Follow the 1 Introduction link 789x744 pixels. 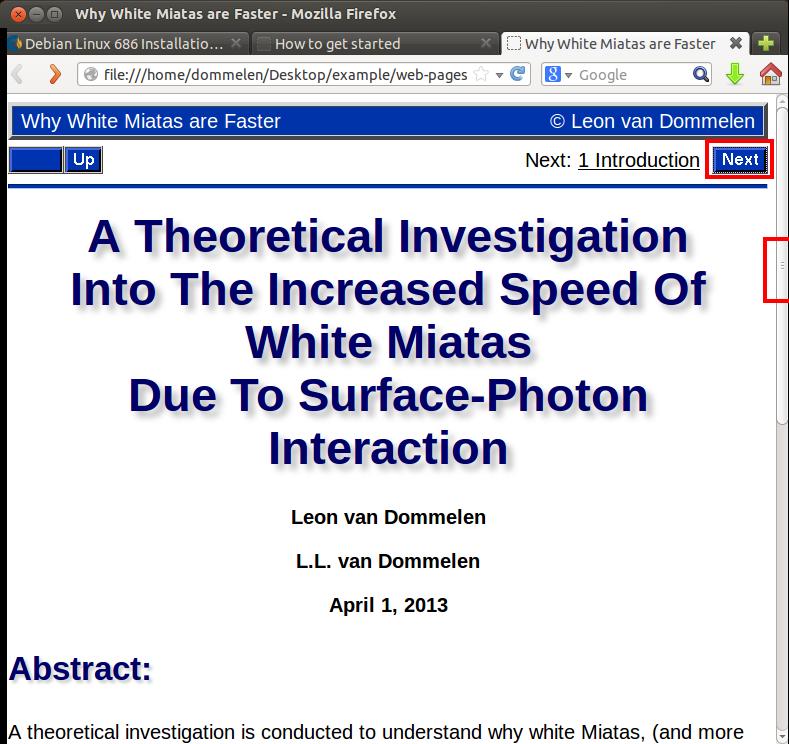click(638, 160)
